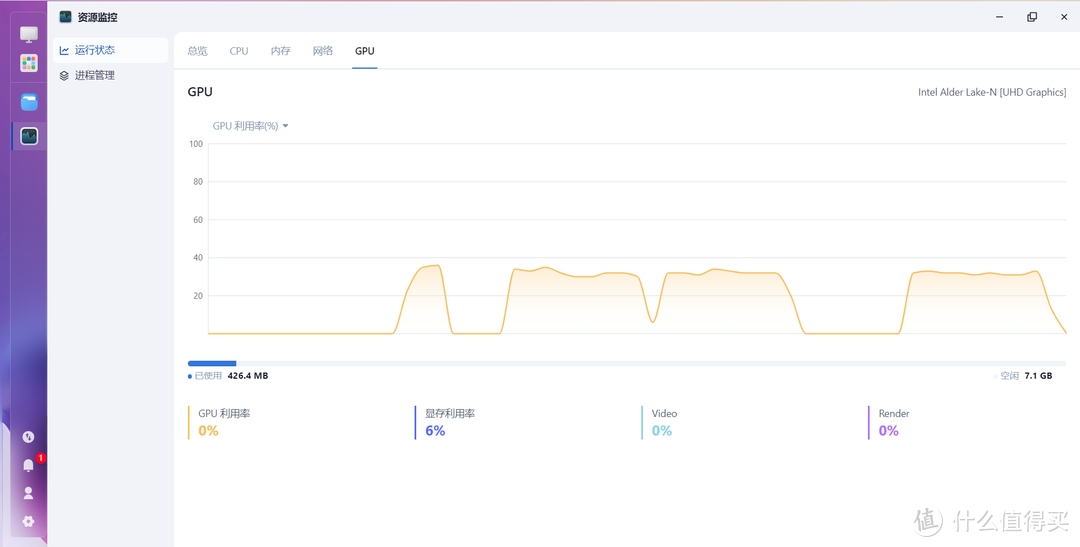The width and height of the screenshot is (1080, 547).
Task: Open the GPU 利用率(%) dropdown
Action: [x=250, y=126]
